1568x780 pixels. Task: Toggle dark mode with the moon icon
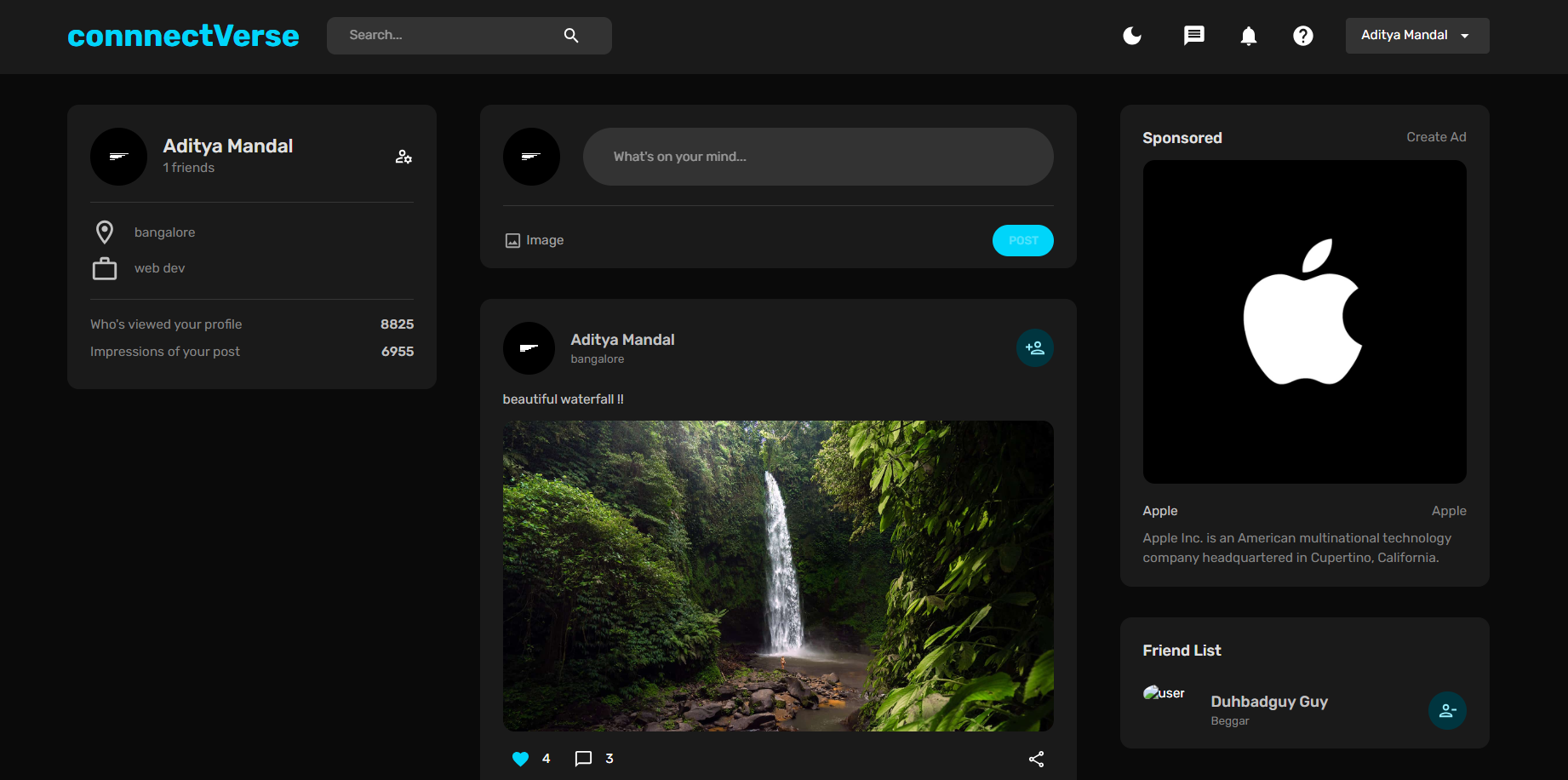click(1132, 36)
